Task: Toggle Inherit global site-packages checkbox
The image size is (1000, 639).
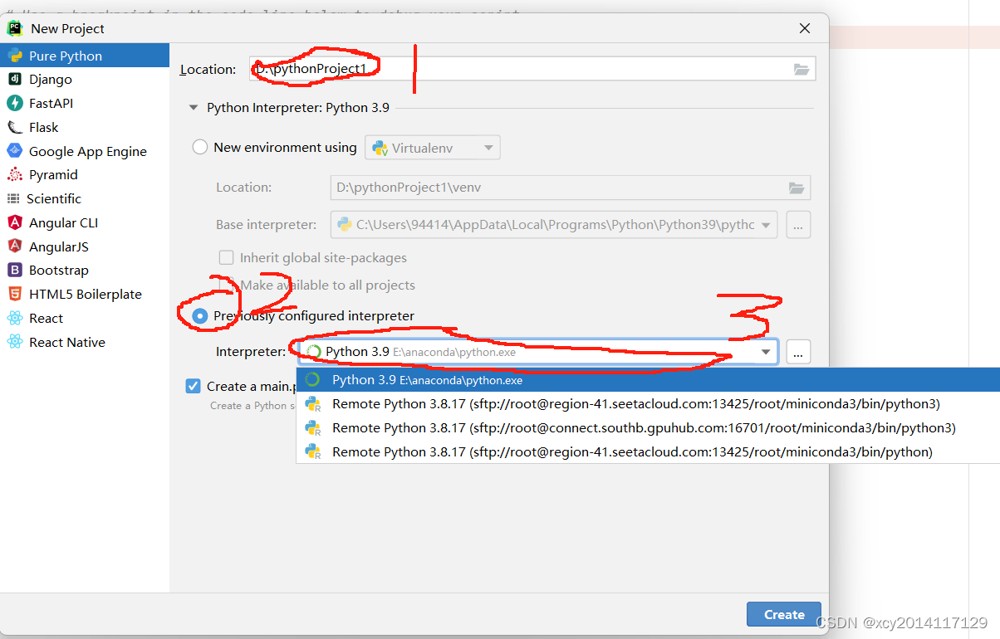Action: point(226,258)
